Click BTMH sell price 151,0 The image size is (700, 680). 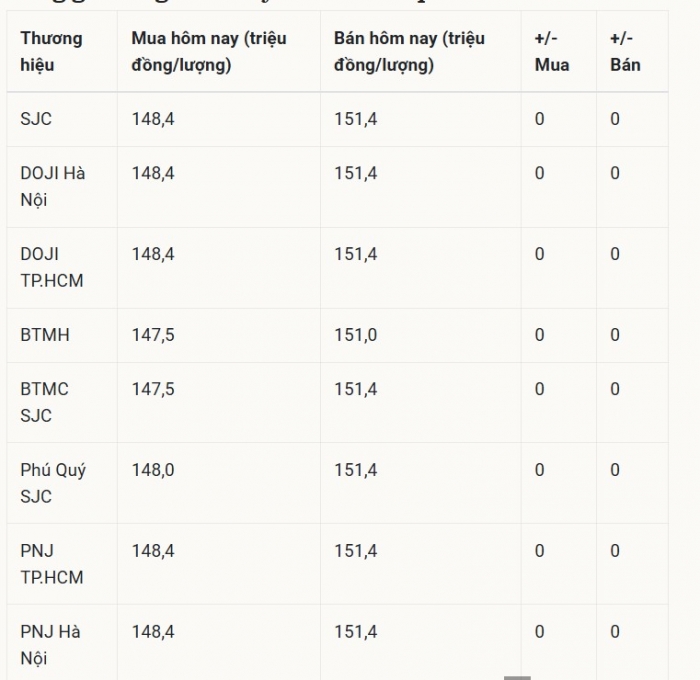(x=356, y=335)
